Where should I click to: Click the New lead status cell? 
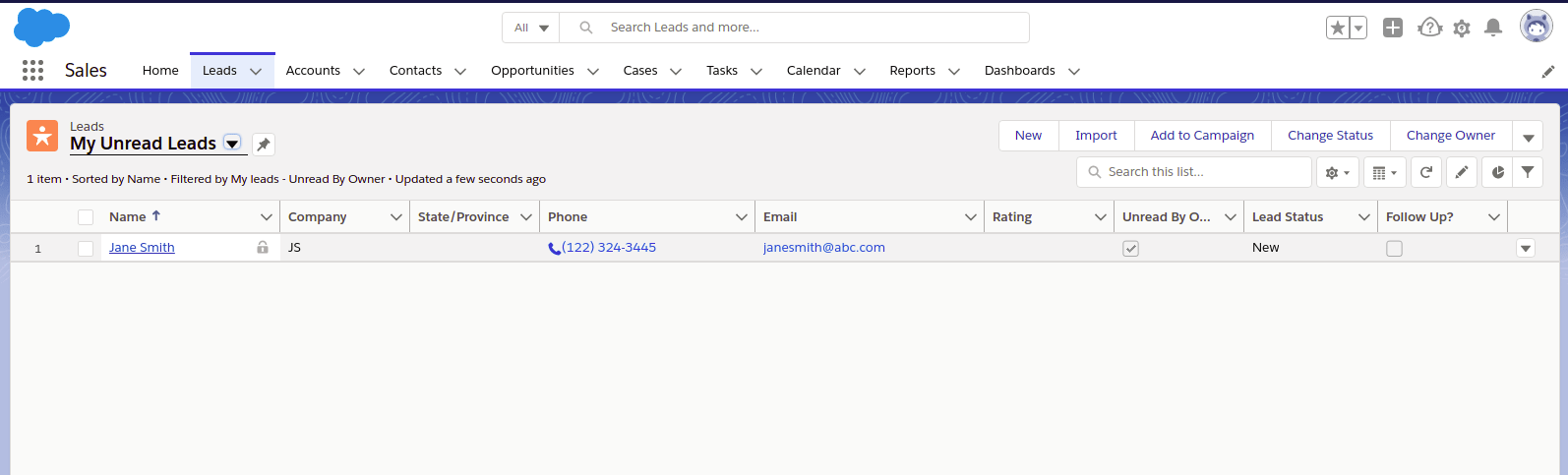1310,248
